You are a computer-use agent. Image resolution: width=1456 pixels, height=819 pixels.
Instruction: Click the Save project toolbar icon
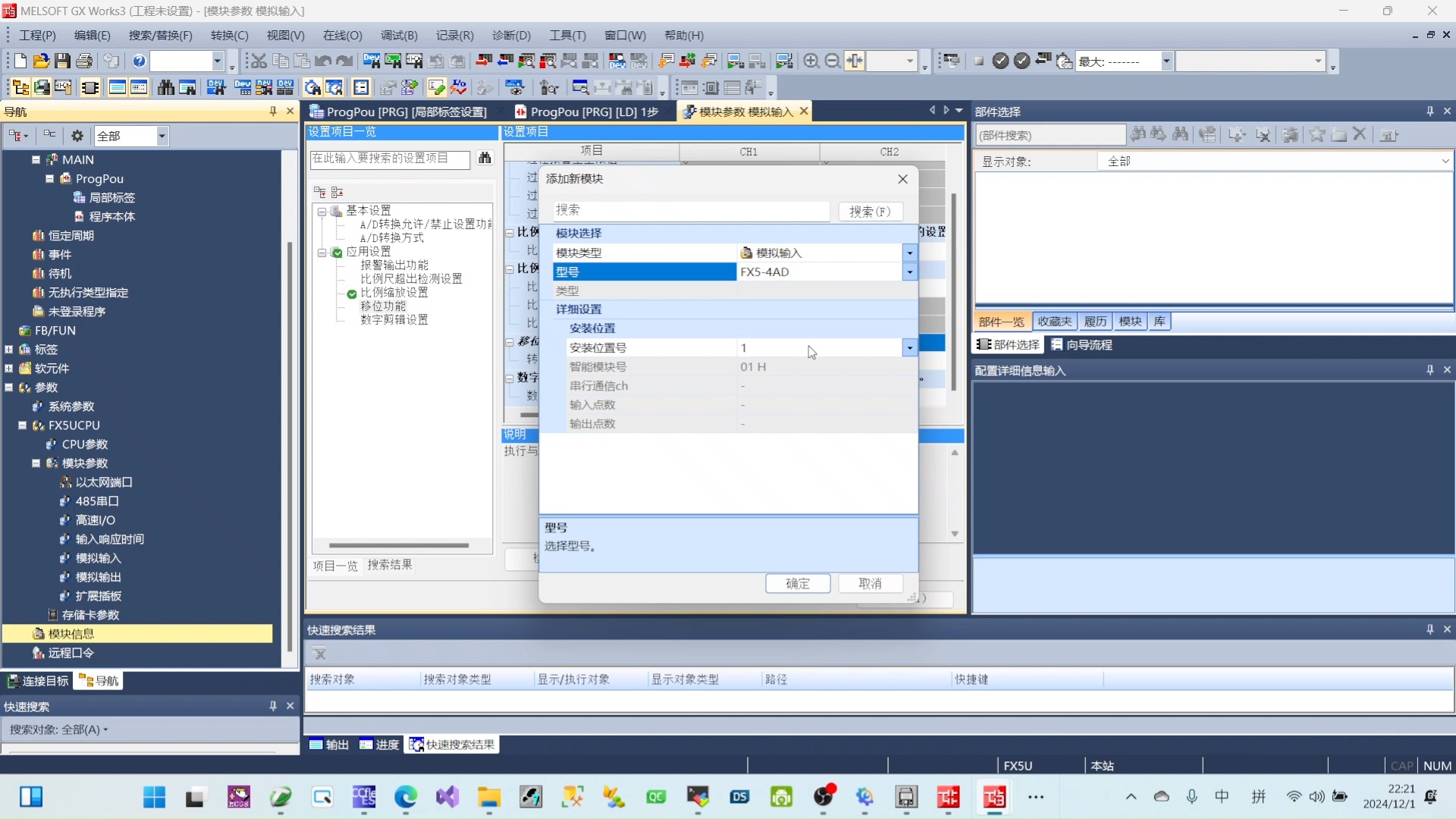[x=63, y=61]
